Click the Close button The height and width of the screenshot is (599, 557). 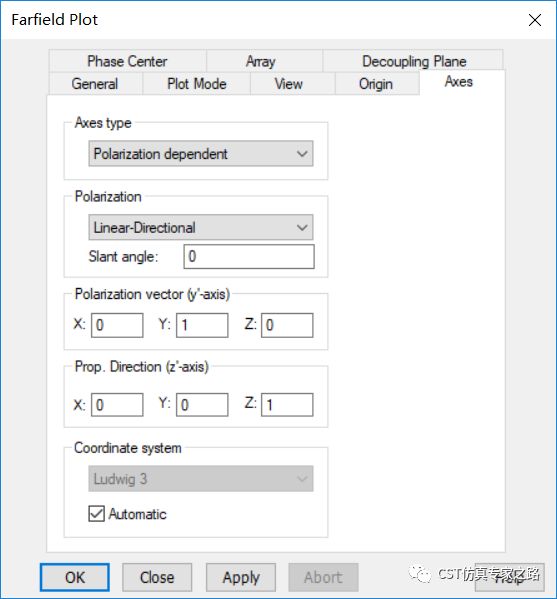(x=157, y=577)
